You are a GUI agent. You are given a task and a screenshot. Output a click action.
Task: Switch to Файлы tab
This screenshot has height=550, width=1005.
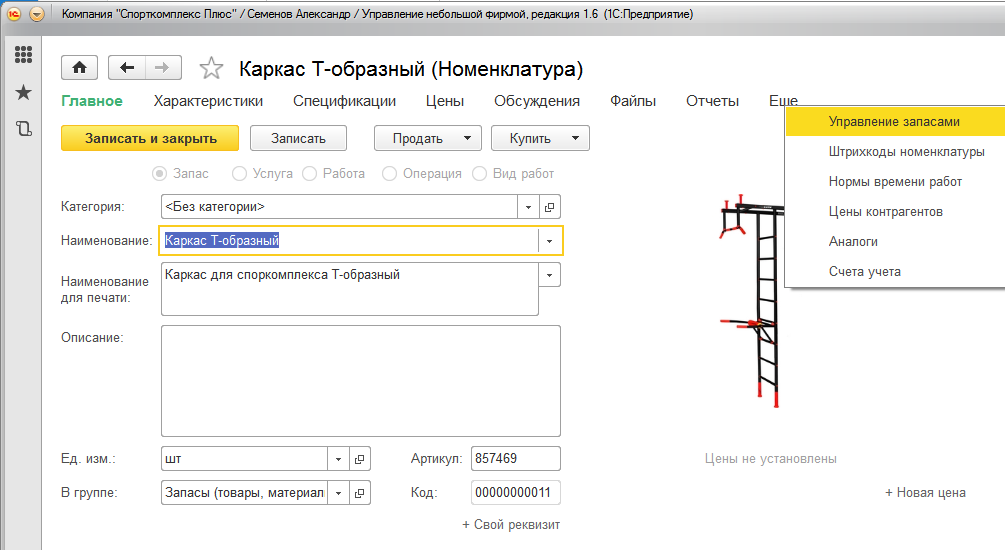(x=633, y=101)
